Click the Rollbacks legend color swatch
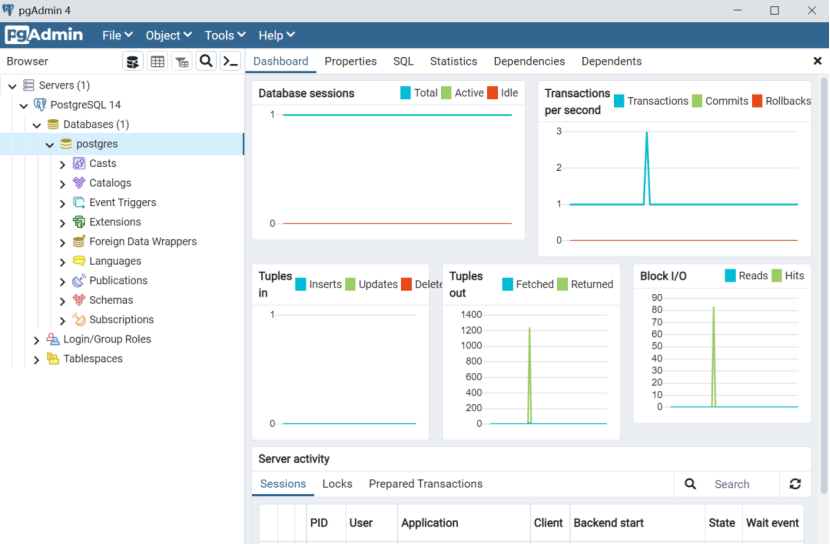The height and width of the screenshot is (544, 830). click(757, 101)
